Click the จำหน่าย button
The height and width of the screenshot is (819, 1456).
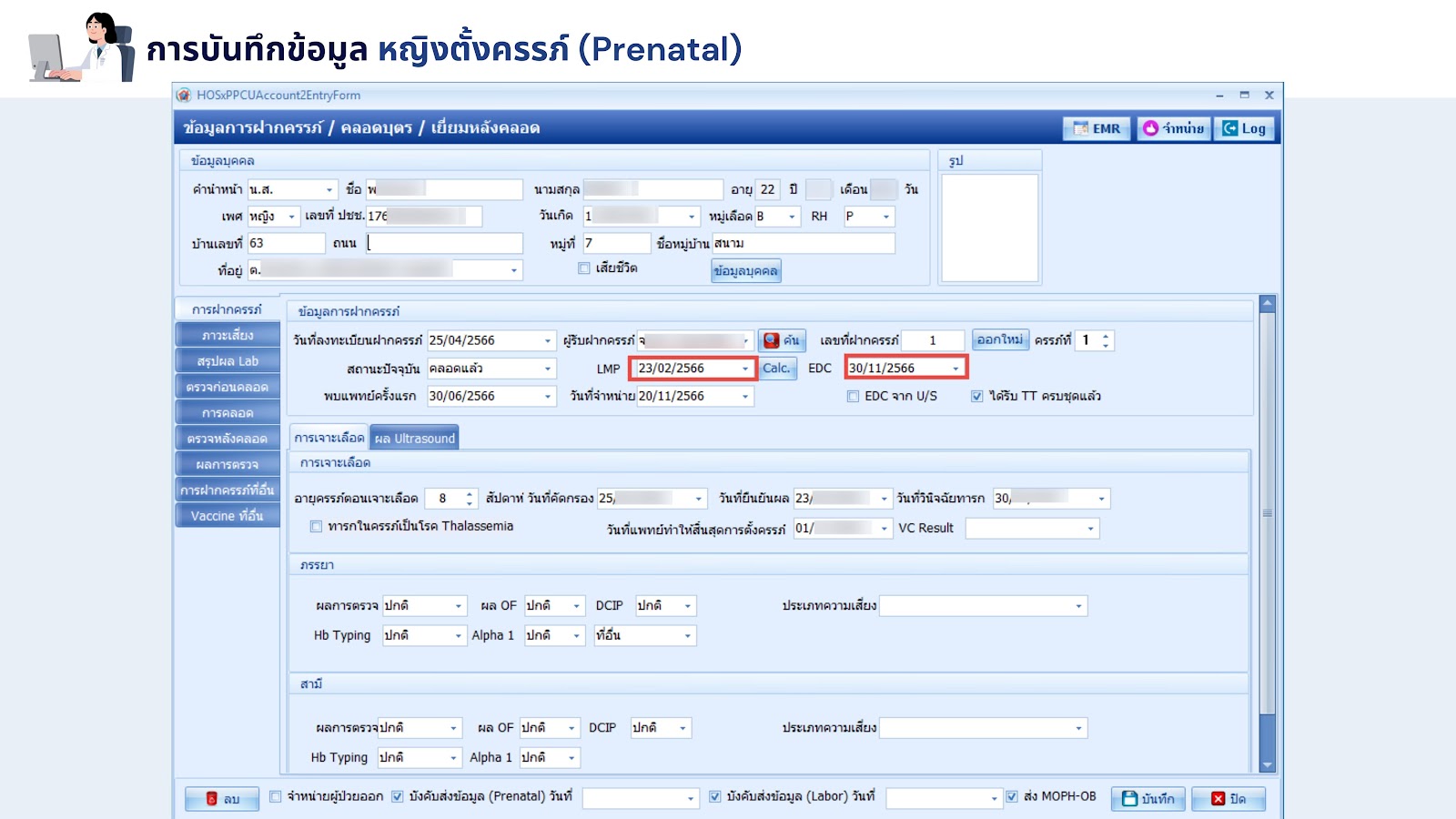[1174, 128]
